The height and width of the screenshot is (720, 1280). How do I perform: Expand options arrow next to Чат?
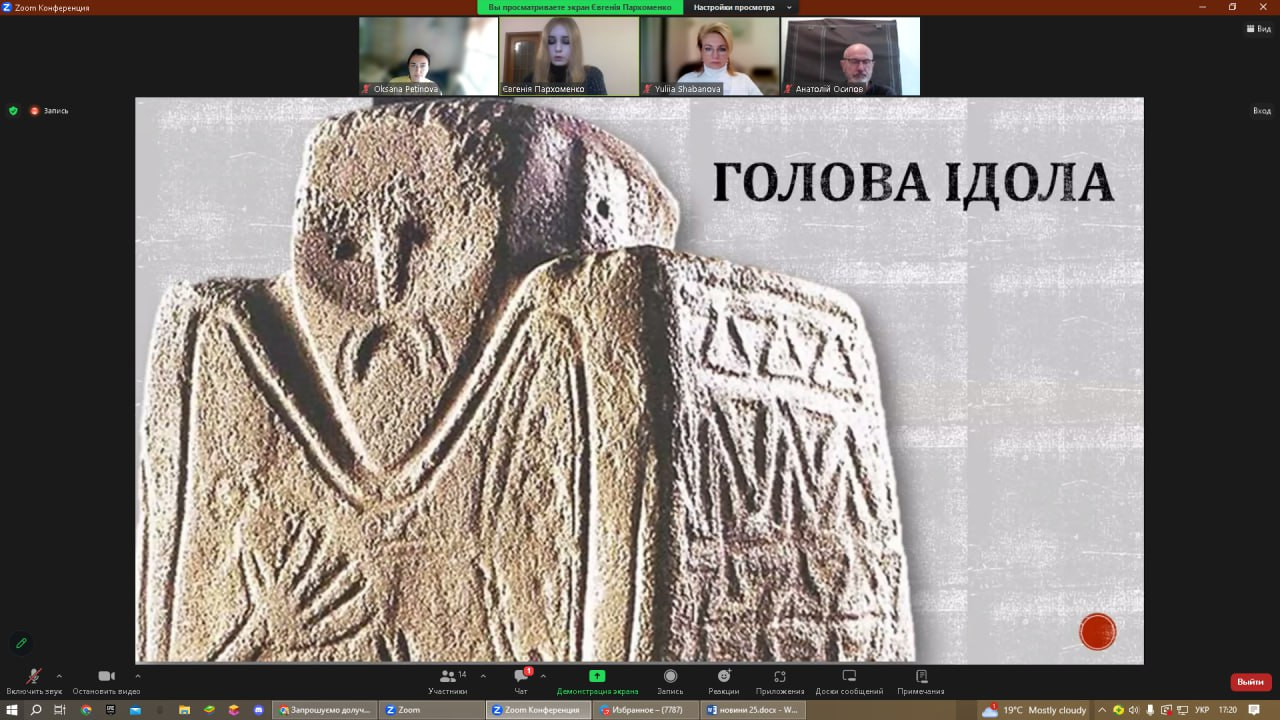543,676
